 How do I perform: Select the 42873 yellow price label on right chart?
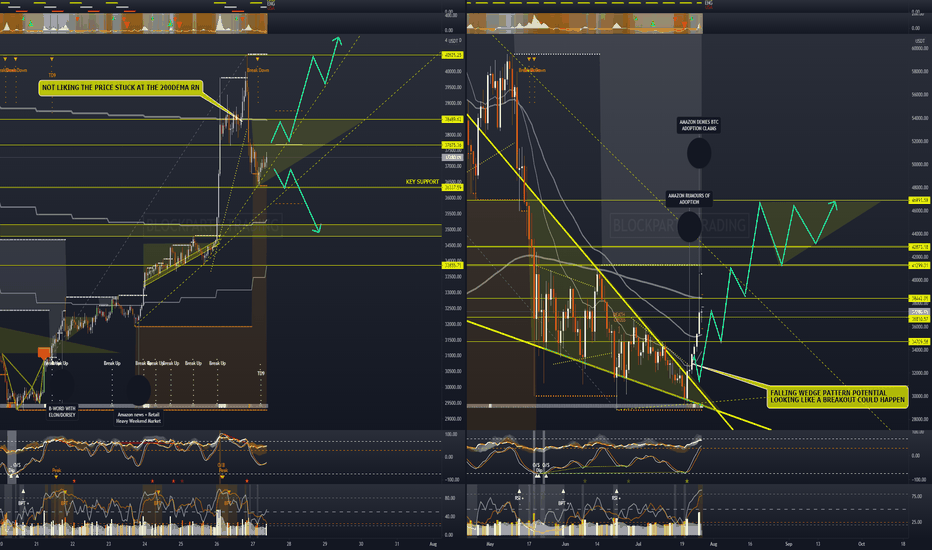pyautogui.click(x=919, y=247)
